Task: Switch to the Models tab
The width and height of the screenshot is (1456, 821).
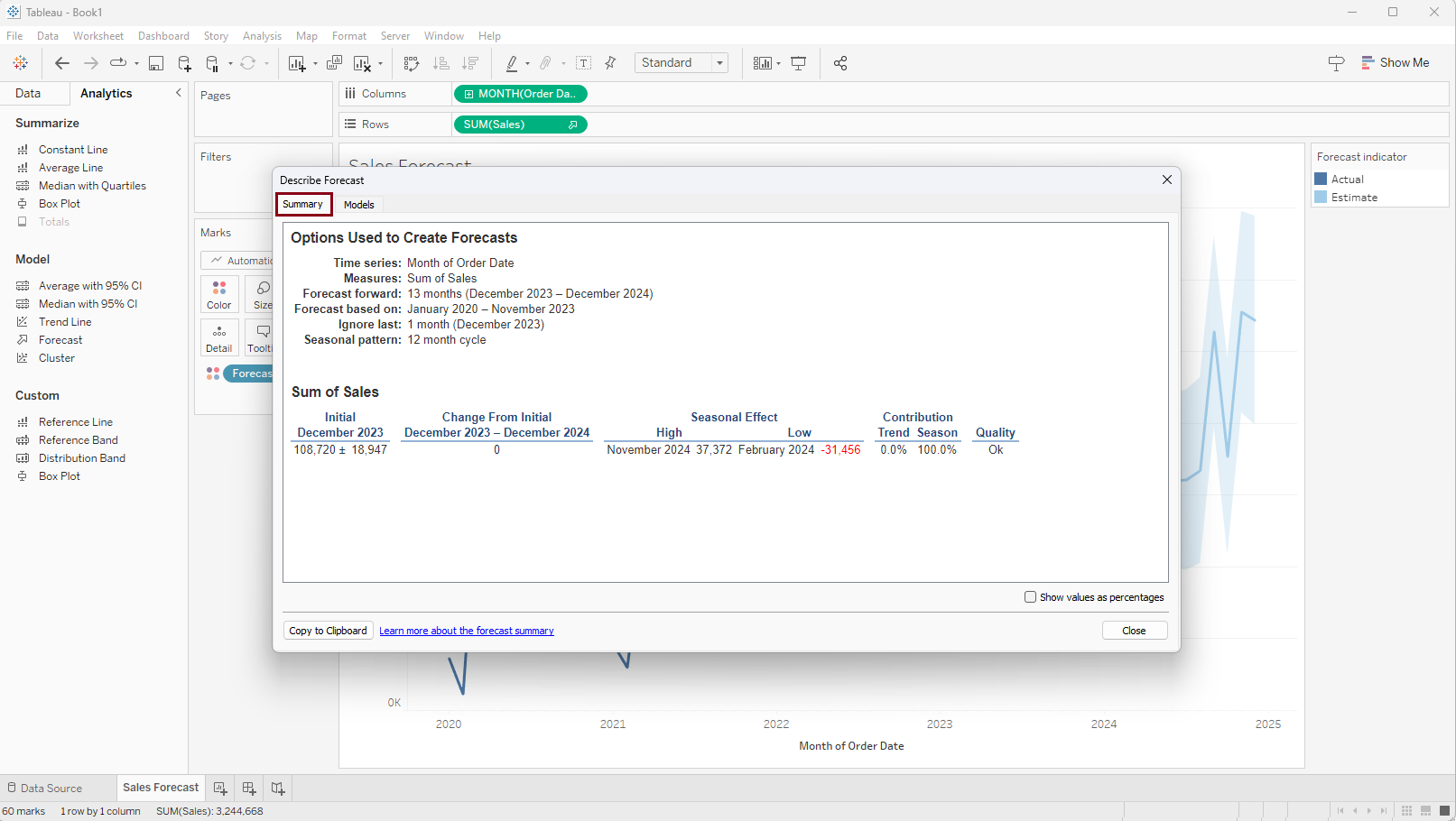Action: click(x=358, y=205)
